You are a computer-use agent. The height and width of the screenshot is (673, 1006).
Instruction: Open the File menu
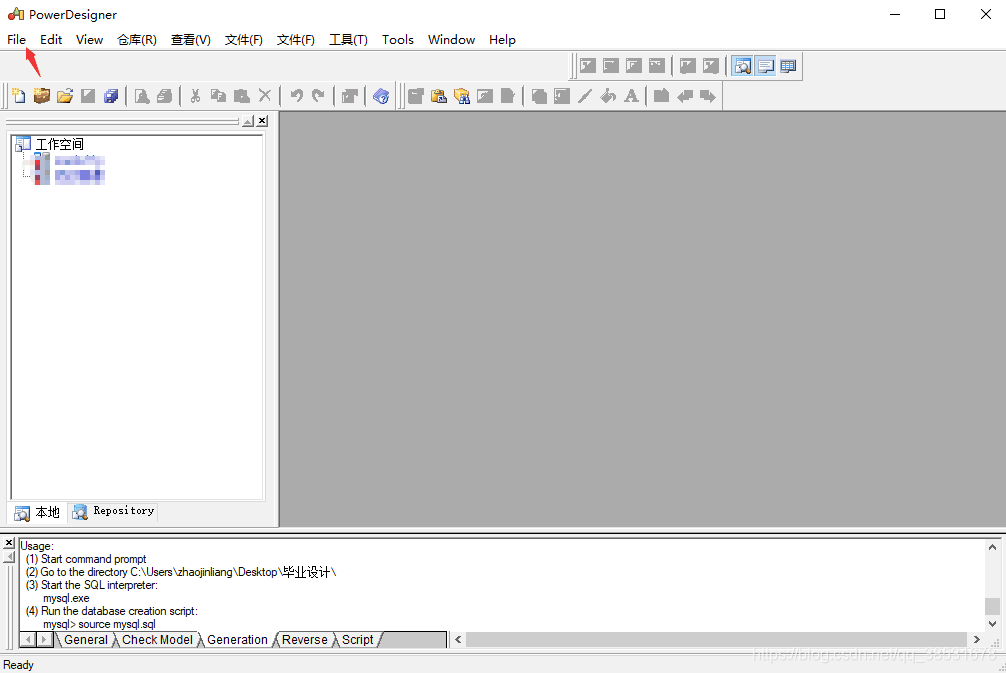(x=17, y=40)
